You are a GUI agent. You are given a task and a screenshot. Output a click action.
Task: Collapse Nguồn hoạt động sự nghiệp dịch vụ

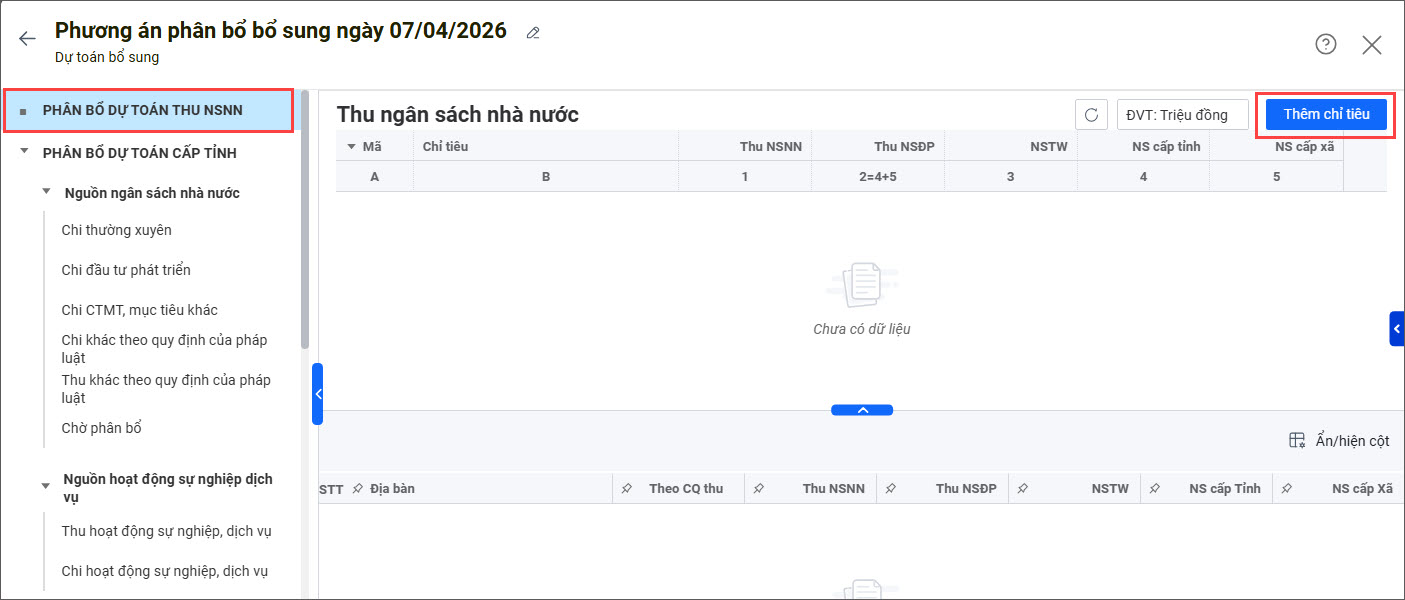pos(46,487)
